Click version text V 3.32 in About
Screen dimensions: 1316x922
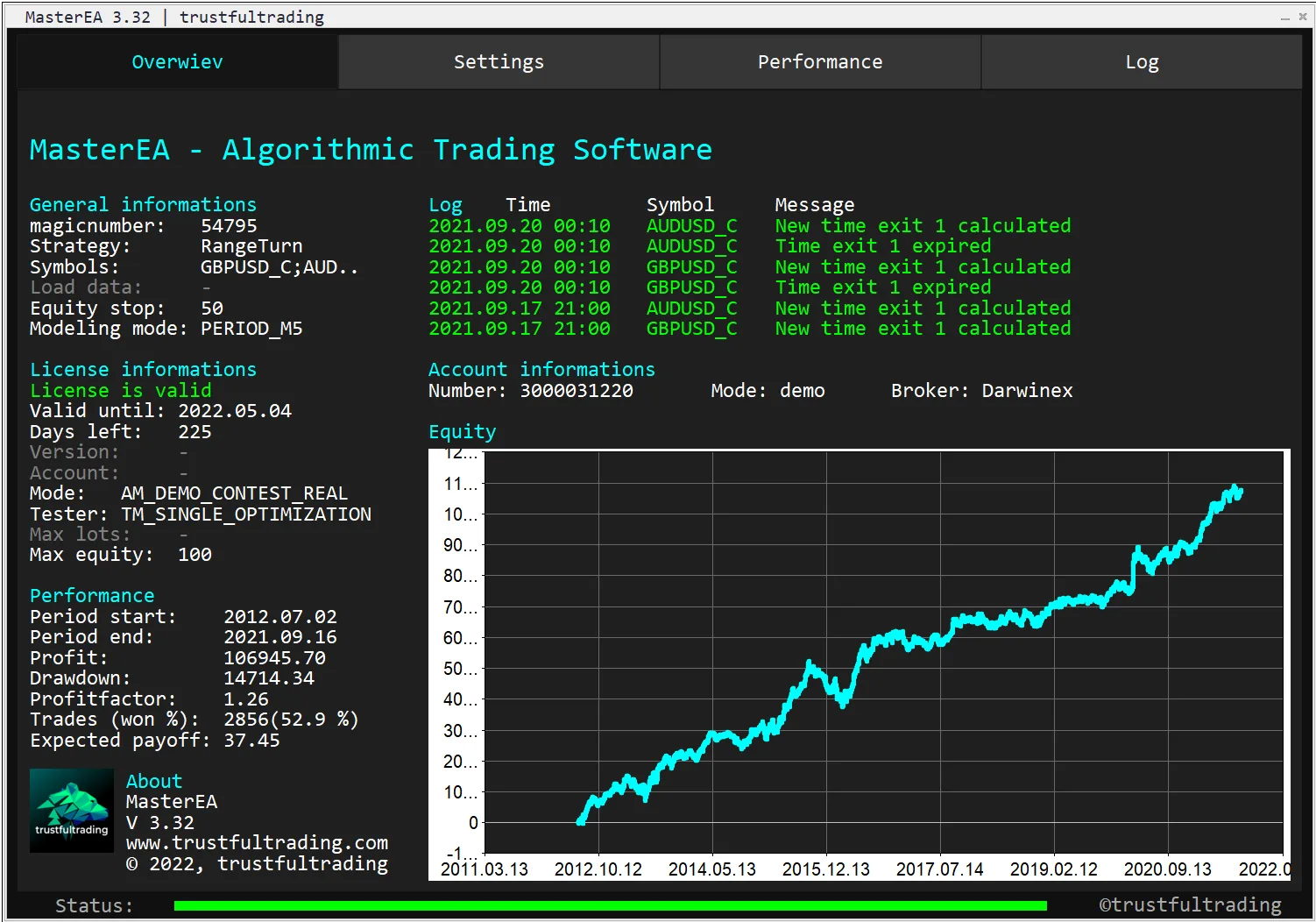tap(160, 823)
